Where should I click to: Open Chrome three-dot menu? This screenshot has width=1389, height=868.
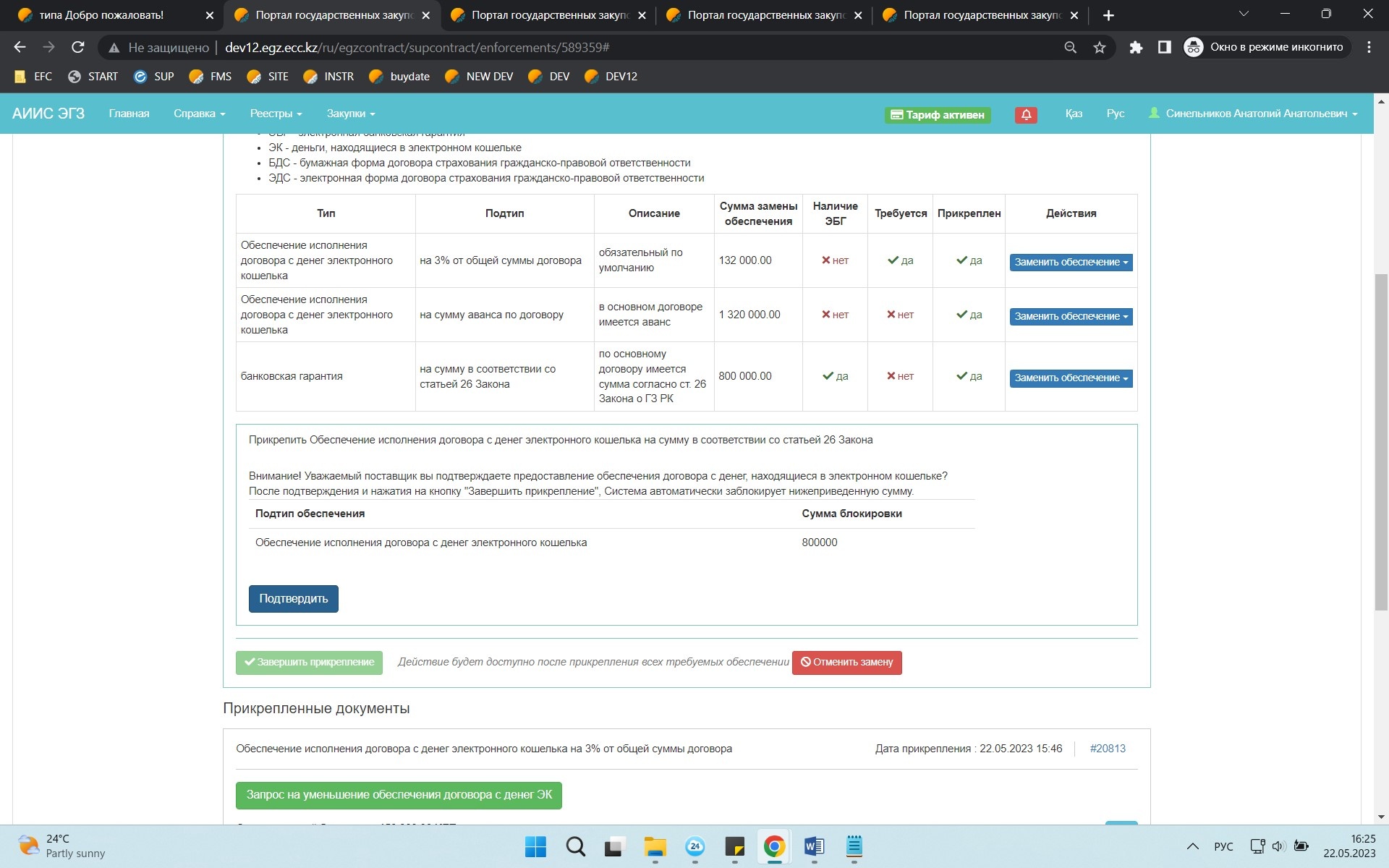click(x=1369, y=47)
